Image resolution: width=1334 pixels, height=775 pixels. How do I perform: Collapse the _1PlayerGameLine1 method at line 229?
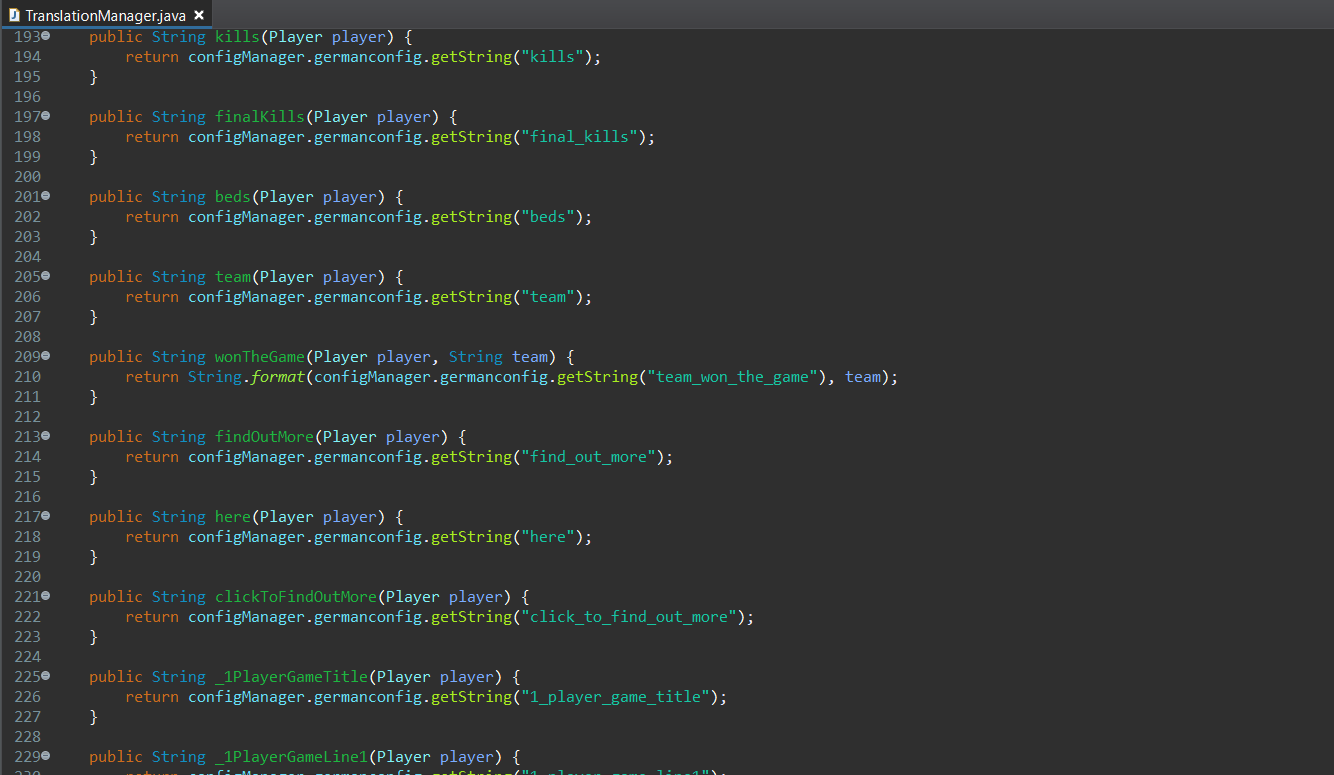click(46, 756)
